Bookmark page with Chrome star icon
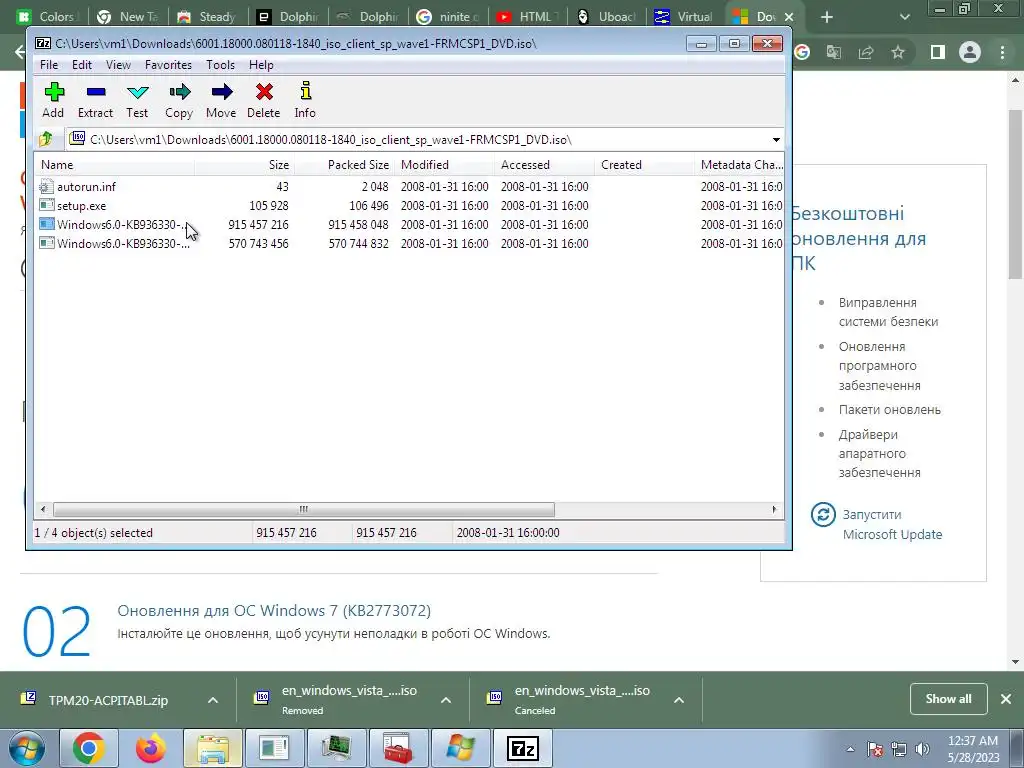This screenshot has height=768, width=1024. click(898, 52)
